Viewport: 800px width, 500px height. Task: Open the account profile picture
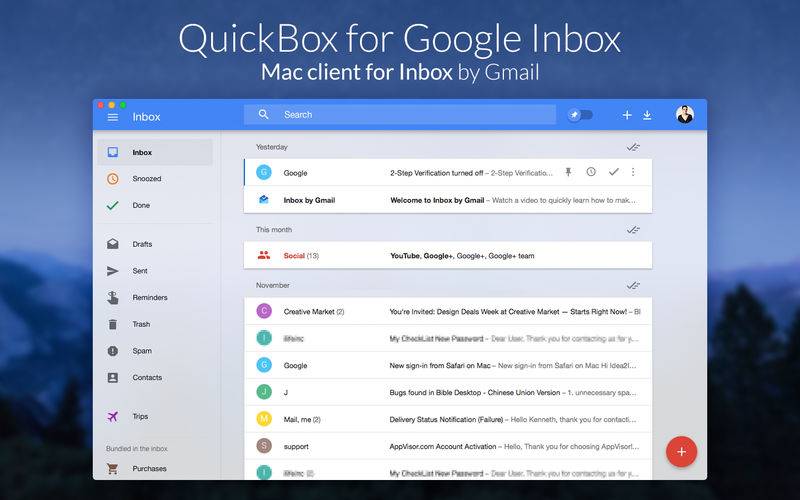point(685,115)
